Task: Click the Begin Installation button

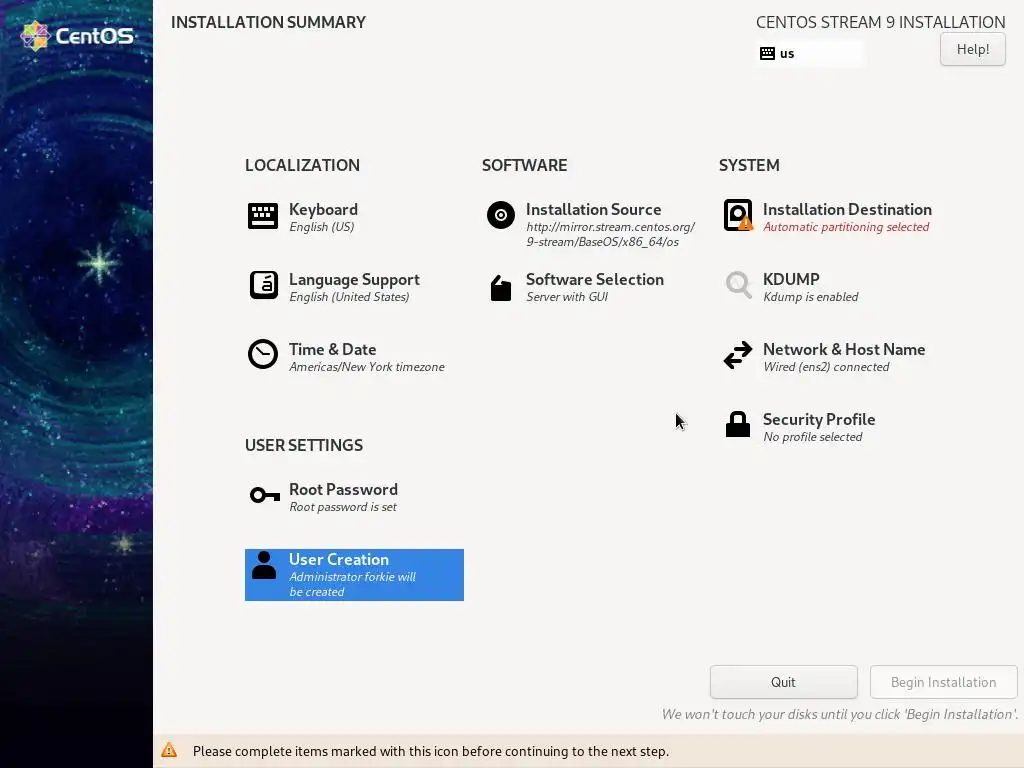Action: click(x=944, y=682)
